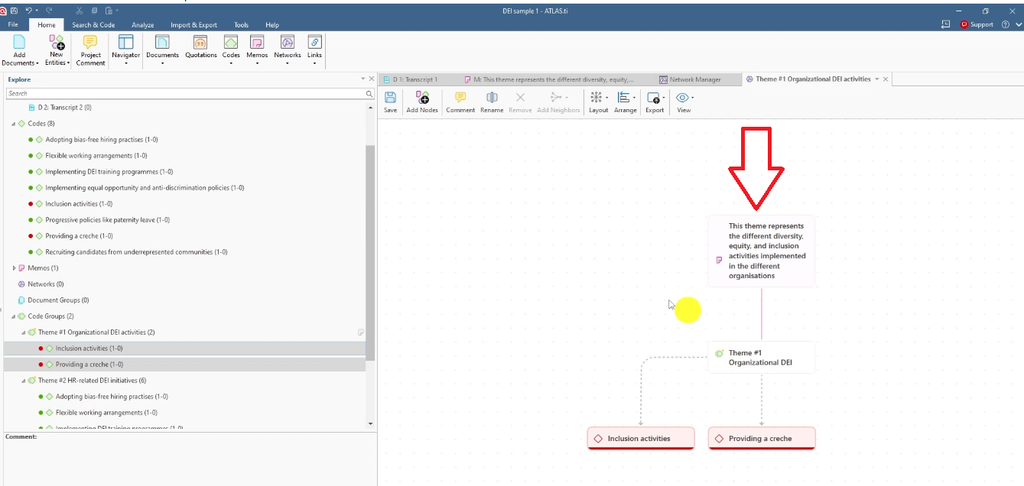Open the network Layout options
This screenshot has height=486, width=1024.
pyautogui.click(x=596, y=97)
